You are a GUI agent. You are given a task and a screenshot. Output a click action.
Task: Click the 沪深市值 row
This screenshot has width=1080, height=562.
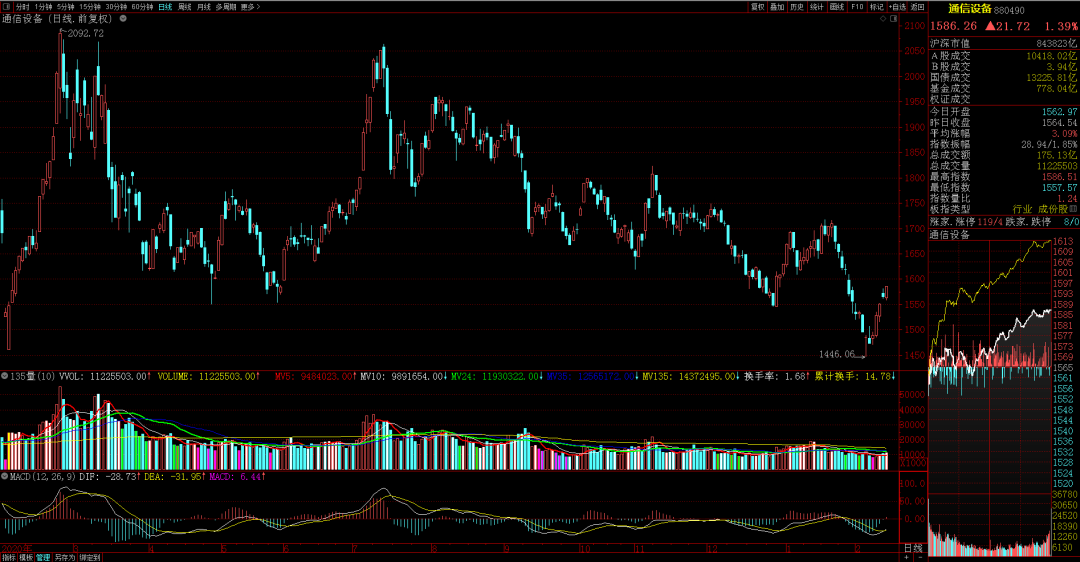(x=1004, y=43)
